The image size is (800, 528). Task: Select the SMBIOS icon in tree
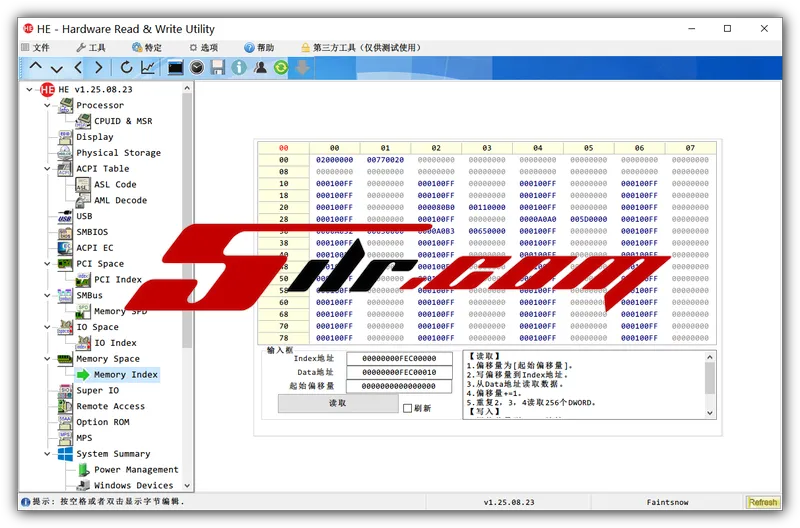pos(65,232)
